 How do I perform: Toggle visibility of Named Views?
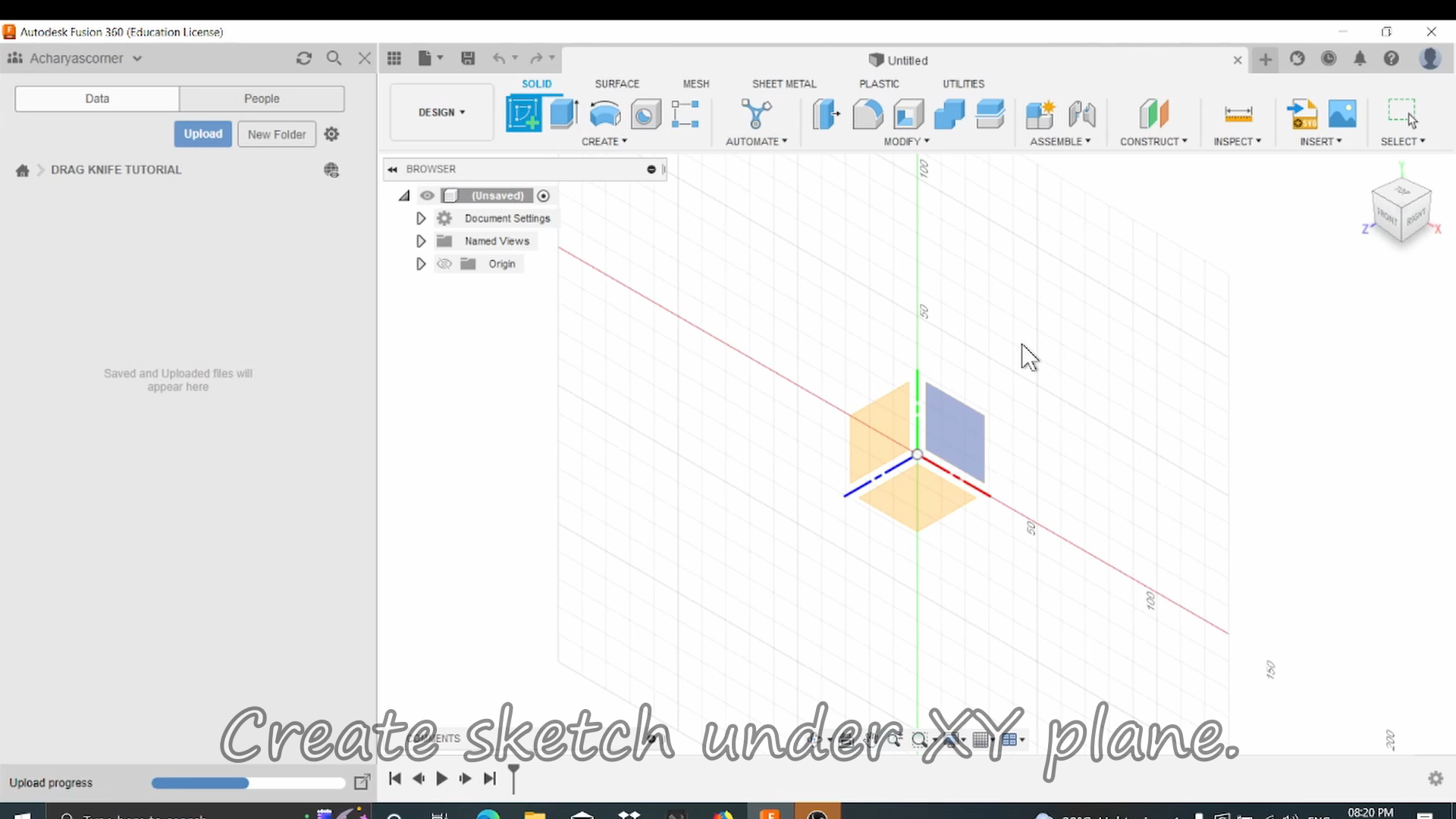coord(445,240)
